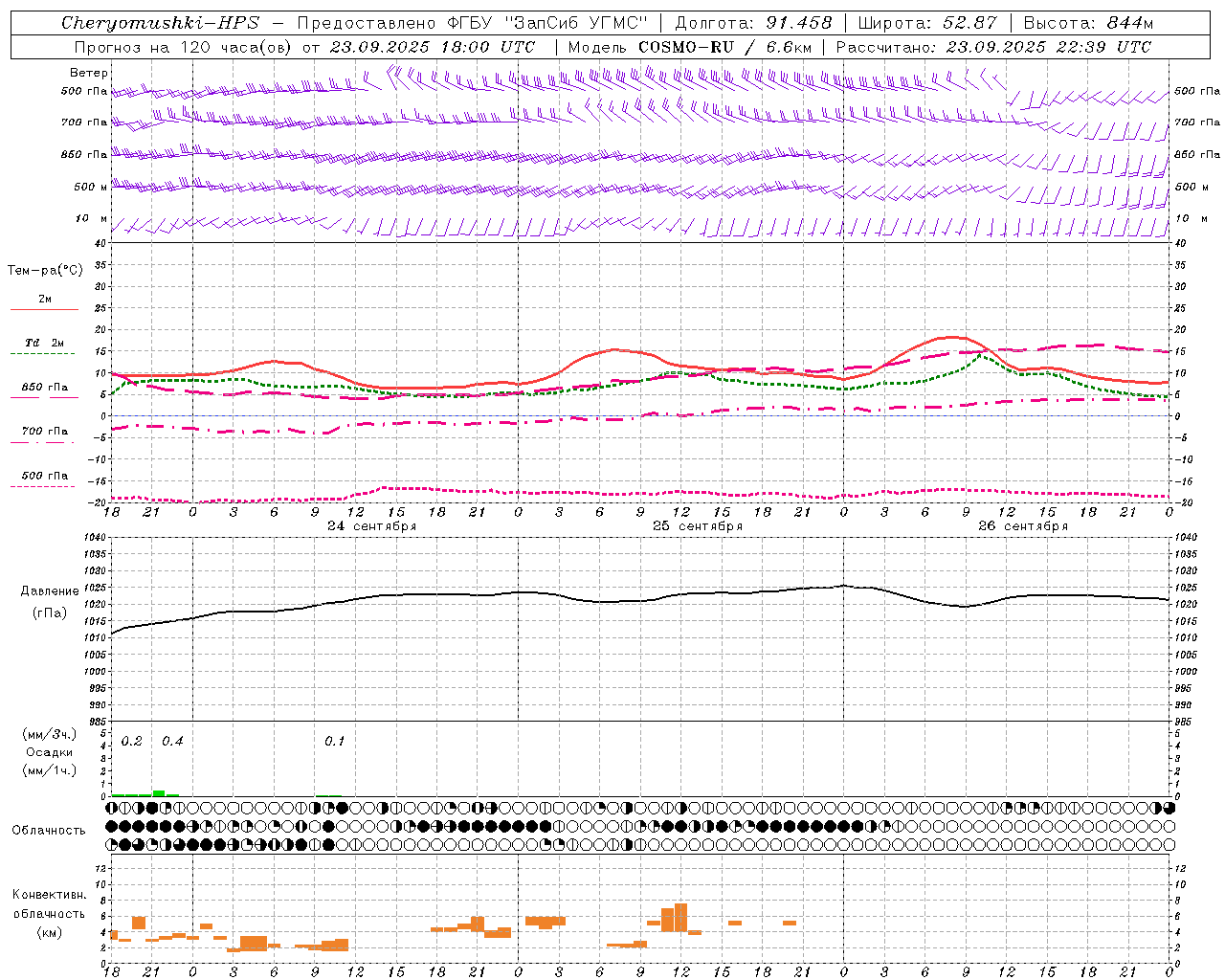Click the 'Высота: 844м' elevation text
The image size is (1225, 980).
pyautogui.click(x=1088, y=23)
